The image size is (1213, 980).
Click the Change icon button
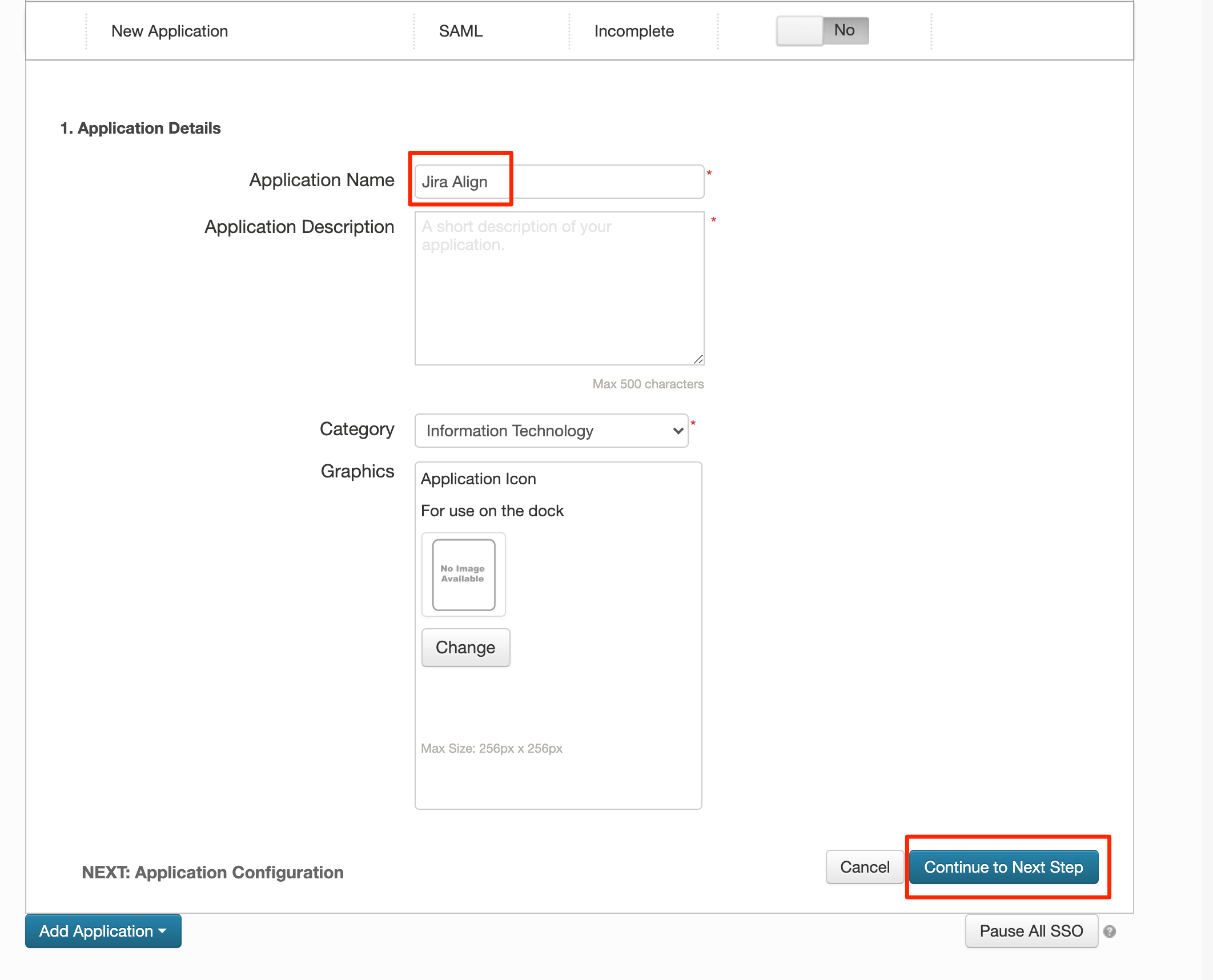point(465,647)
